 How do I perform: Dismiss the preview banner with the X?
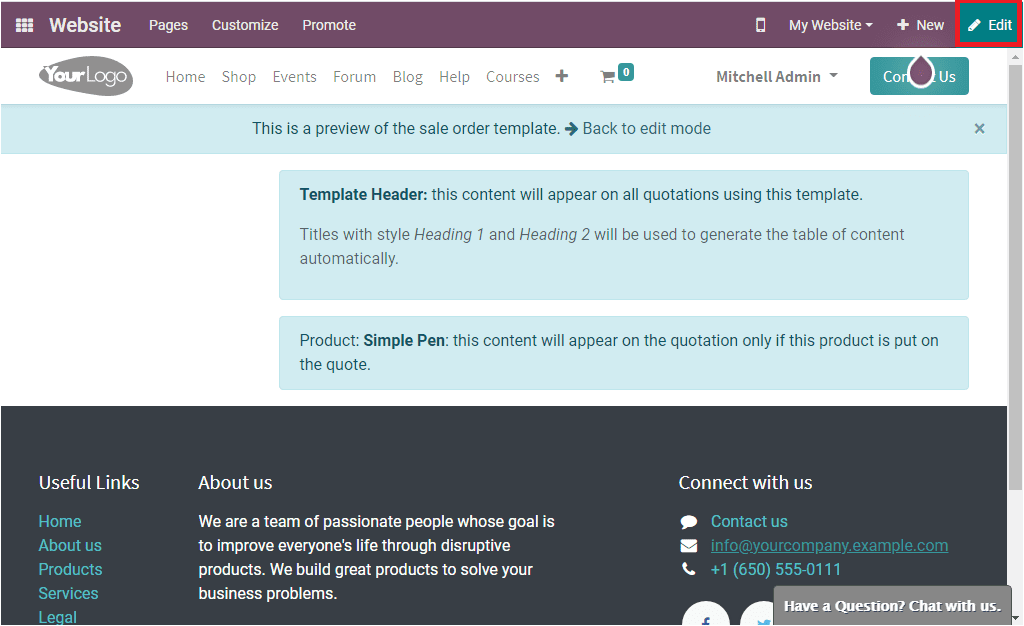click(x=977, y=128)
